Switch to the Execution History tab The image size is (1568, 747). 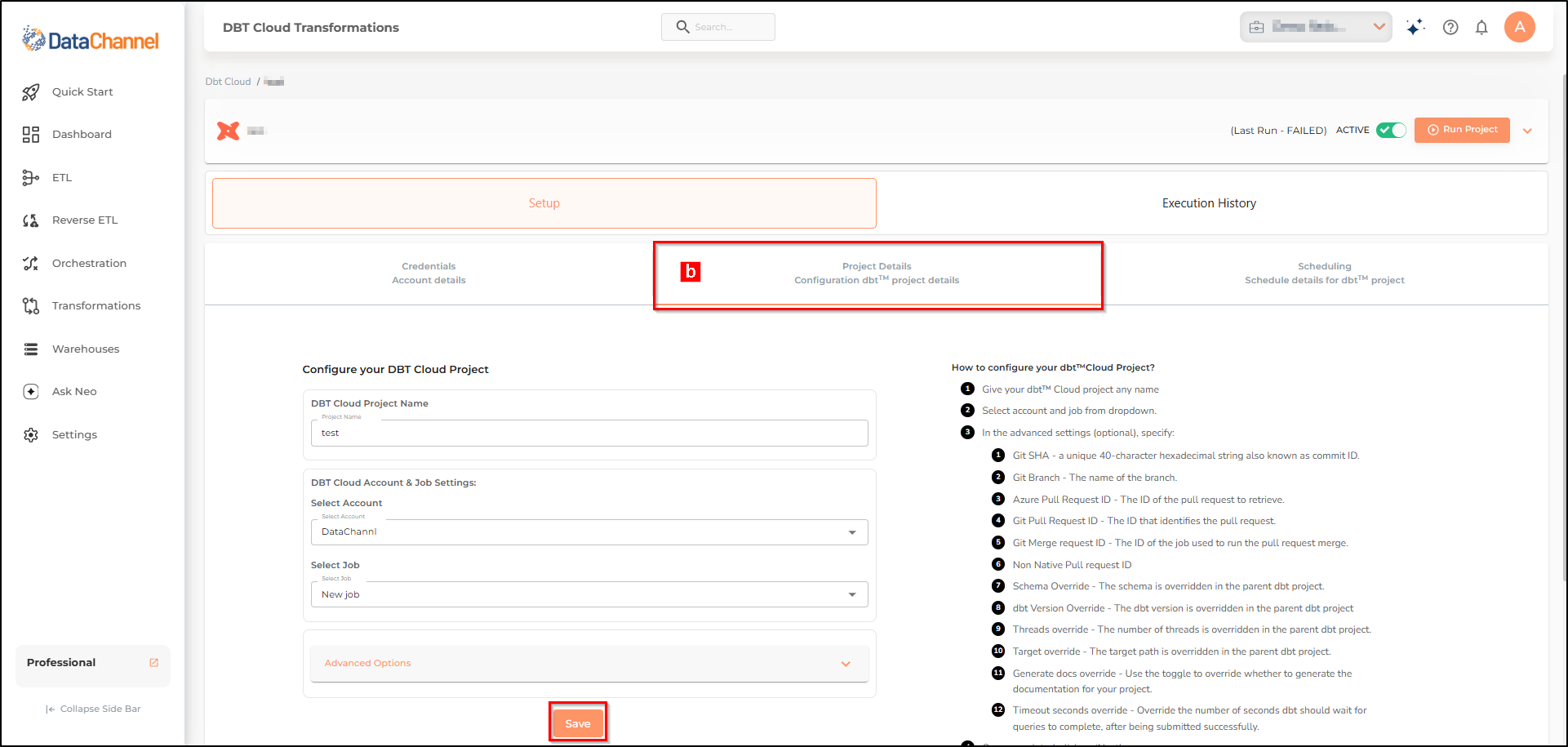click(1209, 203)
